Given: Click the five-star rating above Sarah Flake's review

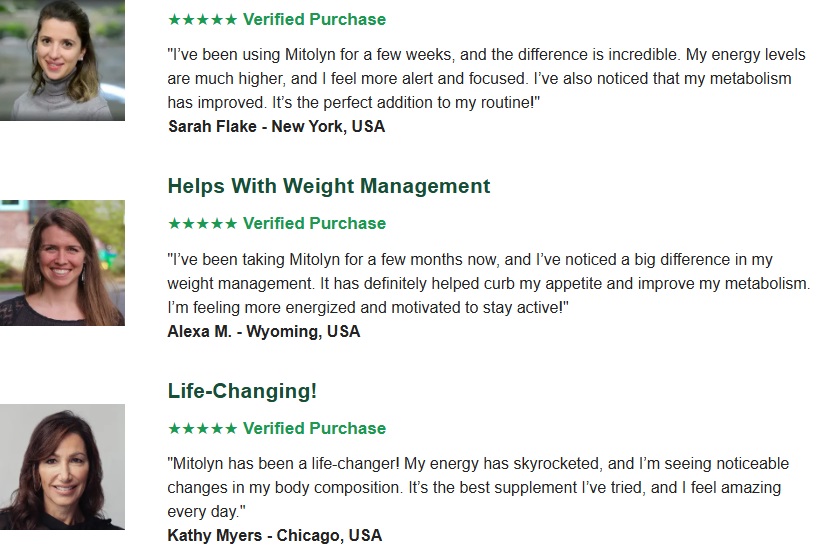Looking at the screenshot, I should pos(202,19).
